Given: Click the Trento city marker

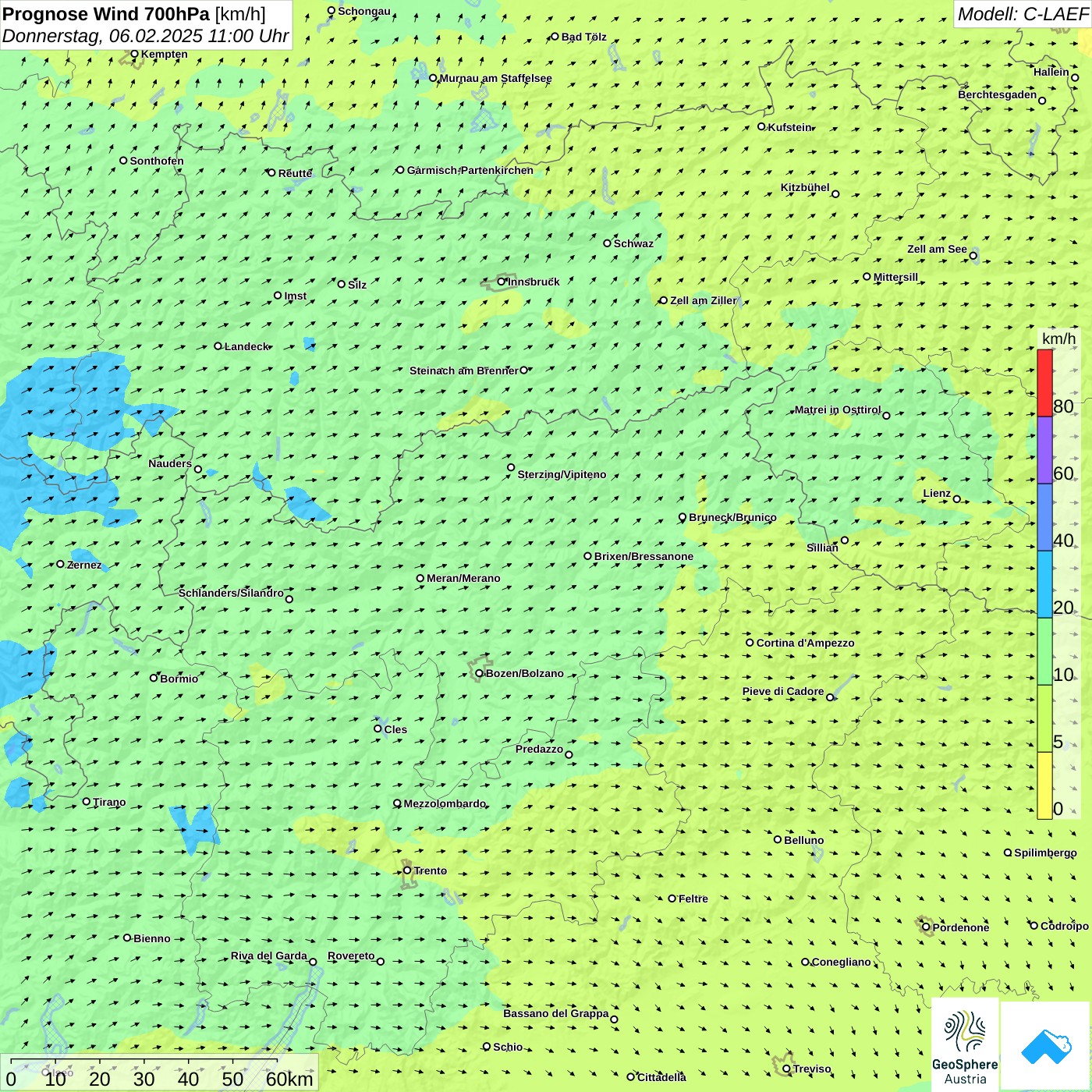Looking at the screenshot, I should tap(407, 870).
